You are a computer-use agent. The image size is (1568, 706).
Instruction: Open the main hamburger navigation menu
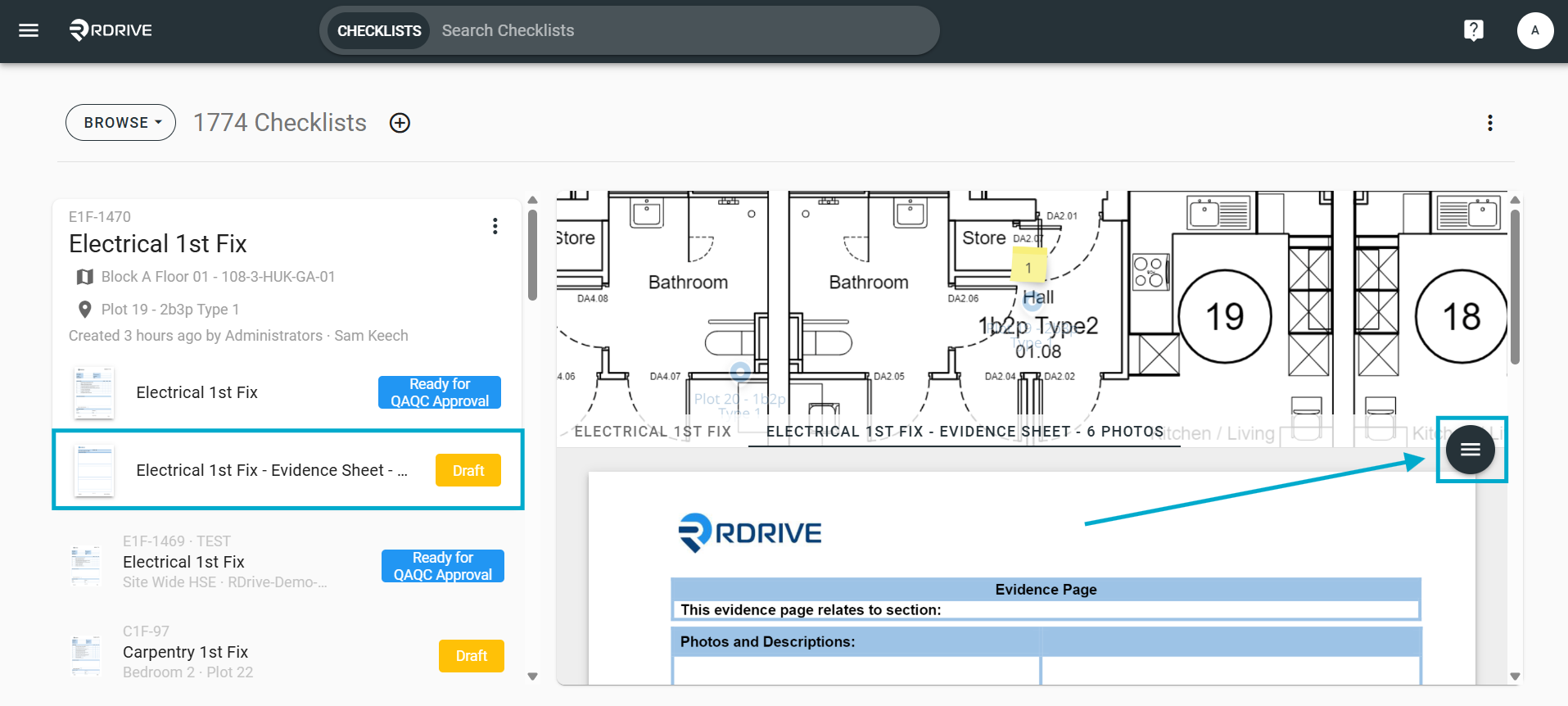[29, 30]
